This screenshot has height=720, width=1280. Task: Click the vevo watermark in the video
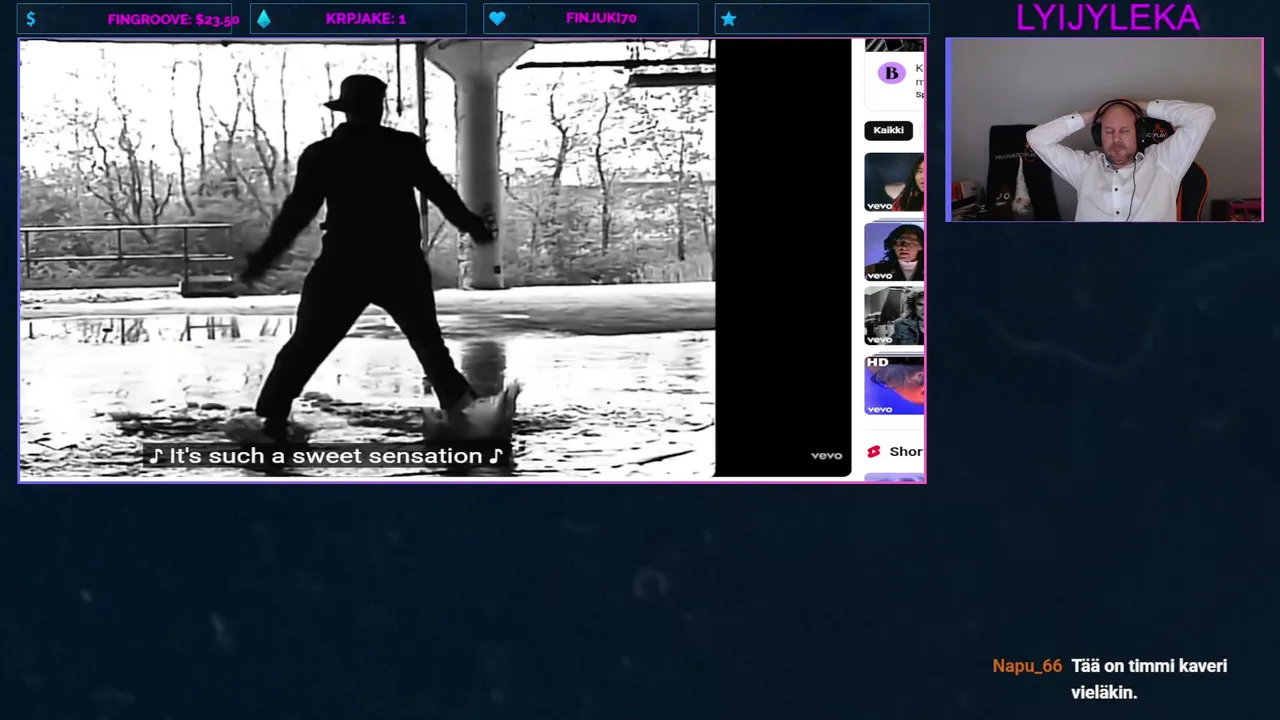tap(826, 456)
